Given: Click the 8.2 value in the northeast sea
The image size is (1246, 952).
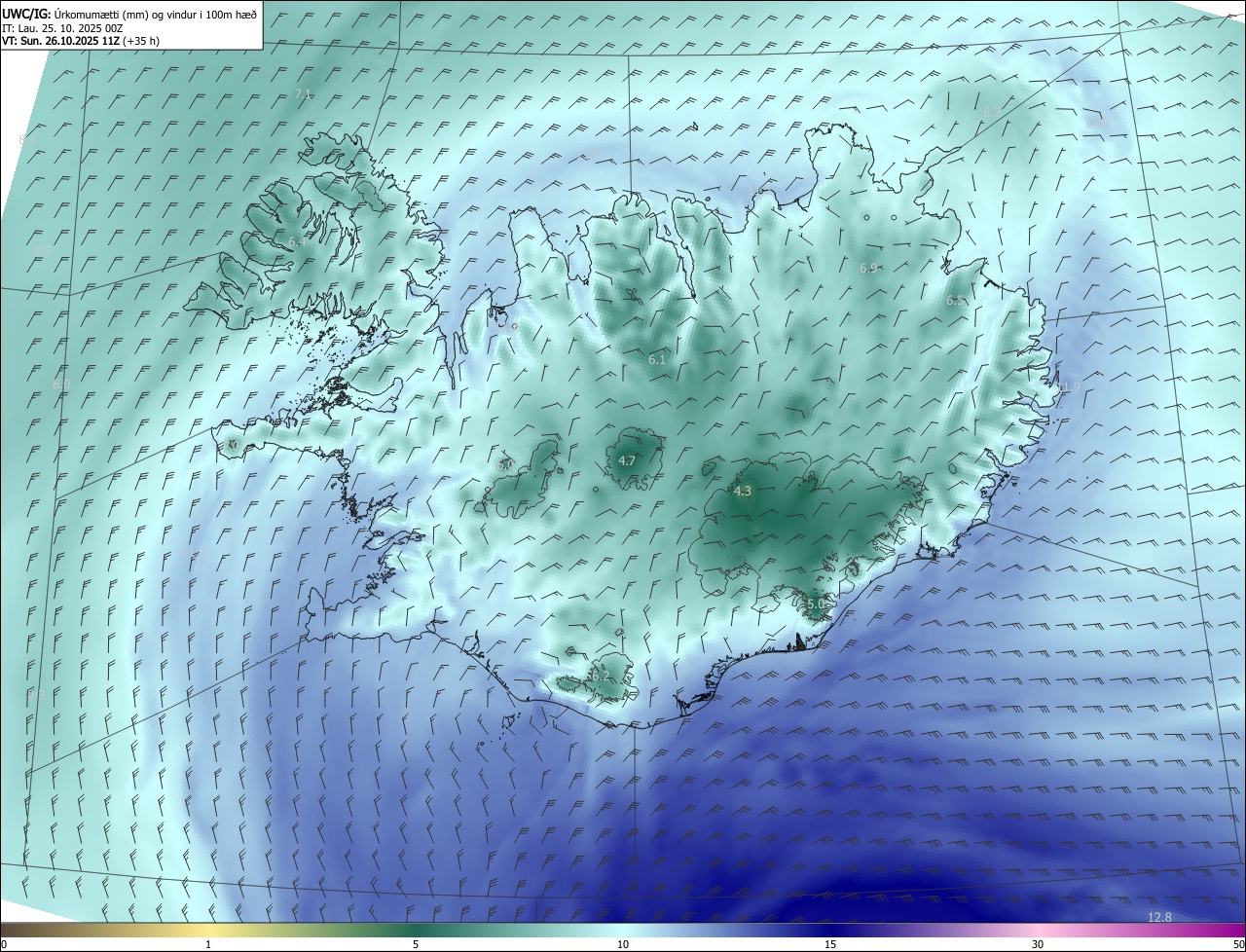Looking at the screenshot, I should tap(990, 113).
